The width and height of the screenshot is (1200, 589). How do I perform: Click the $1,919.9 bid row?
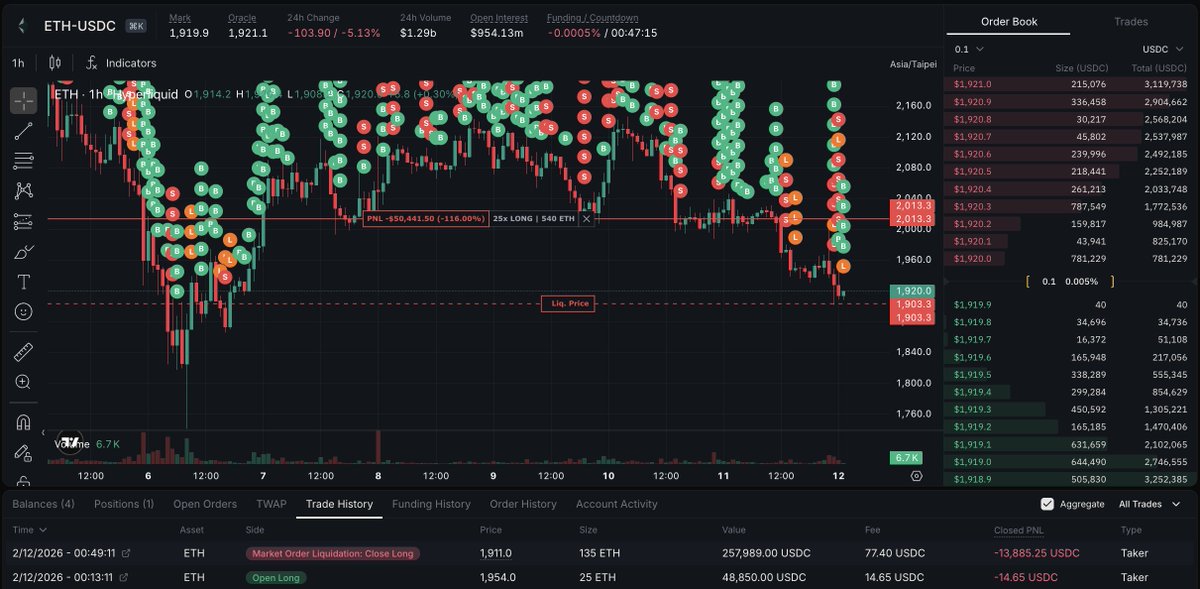(x=1071, y=304)
